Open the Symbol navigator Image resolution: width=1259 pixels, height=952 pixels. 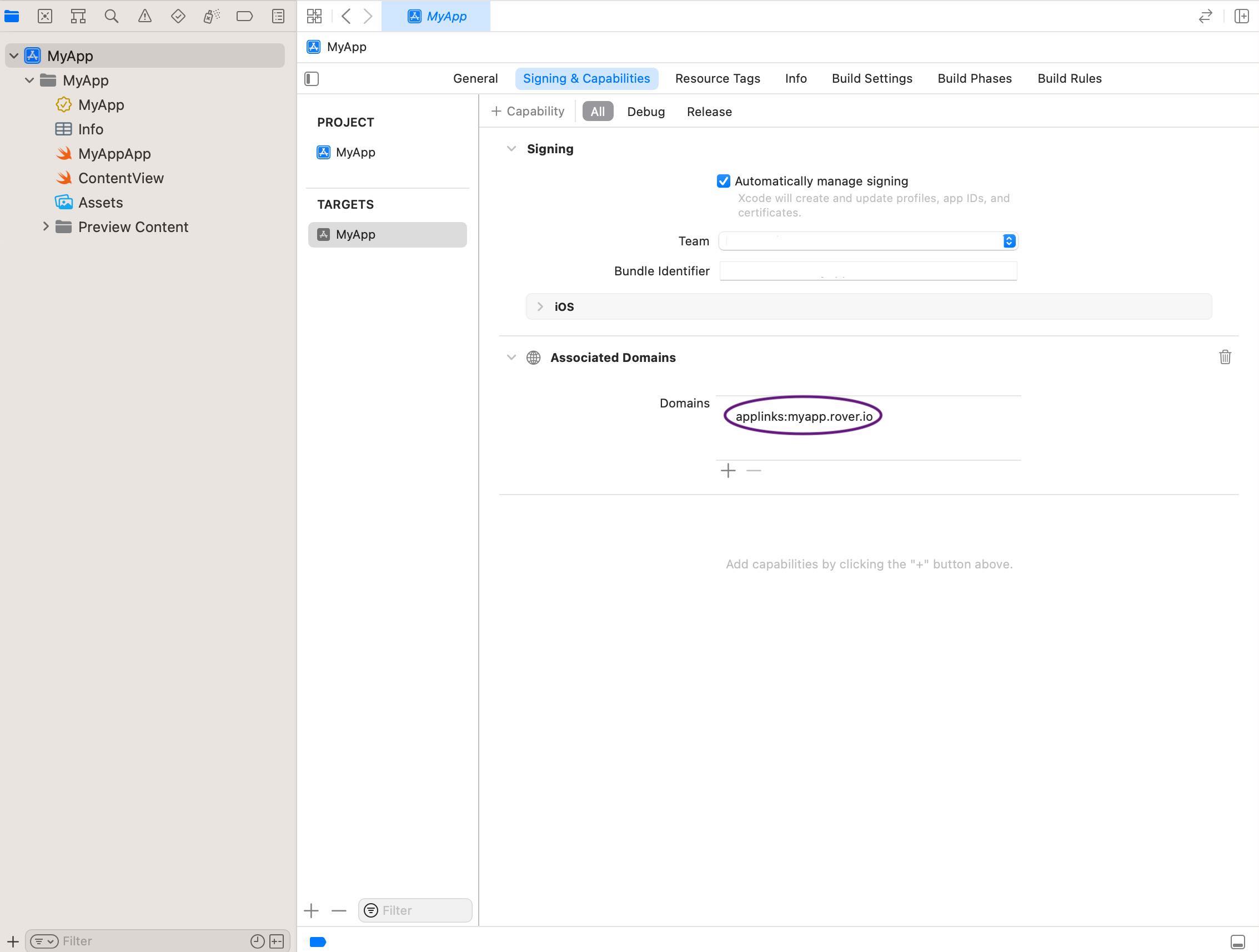(78, 16)
